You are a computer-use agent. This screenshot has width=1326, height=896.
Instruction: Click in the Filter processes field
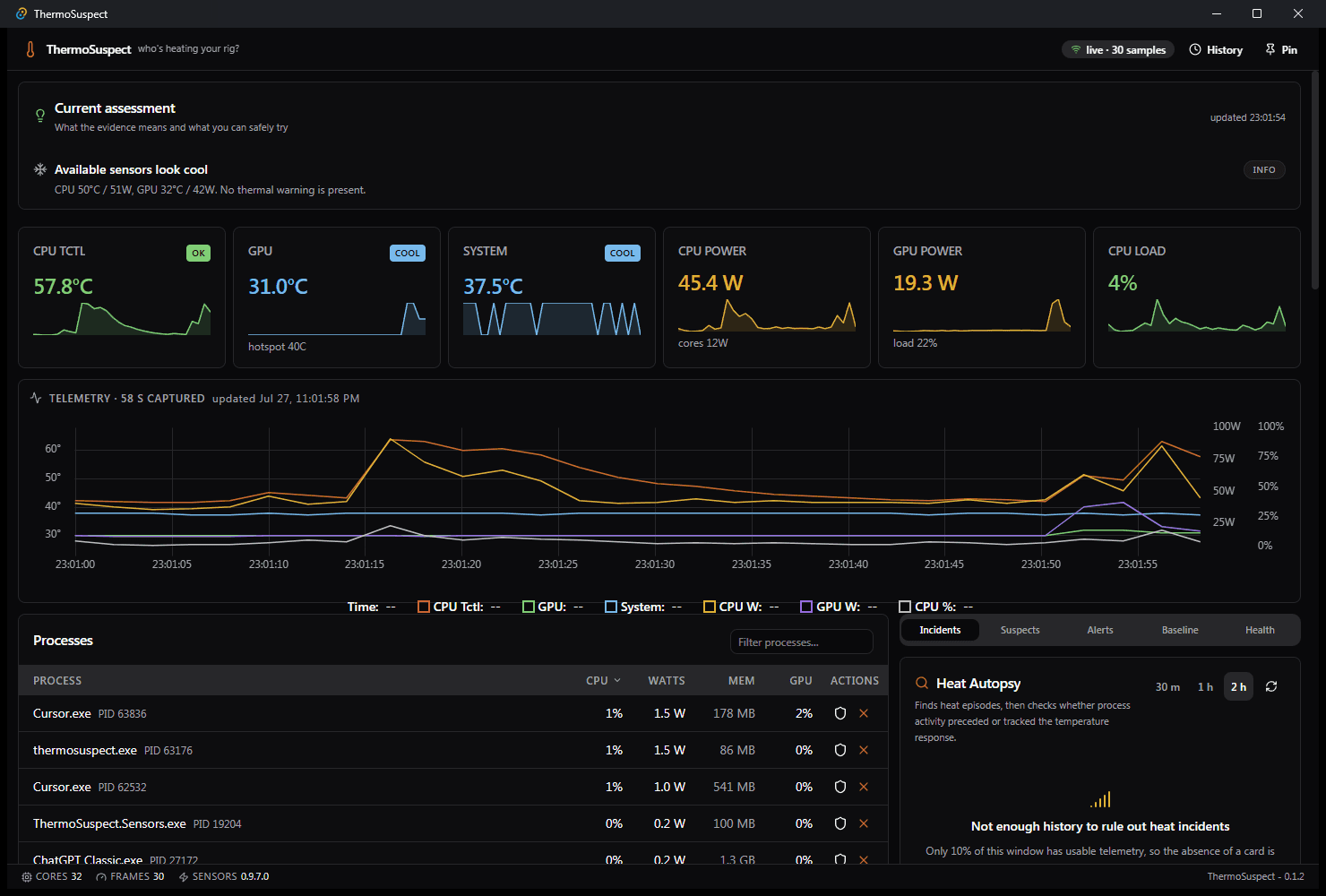802,642
